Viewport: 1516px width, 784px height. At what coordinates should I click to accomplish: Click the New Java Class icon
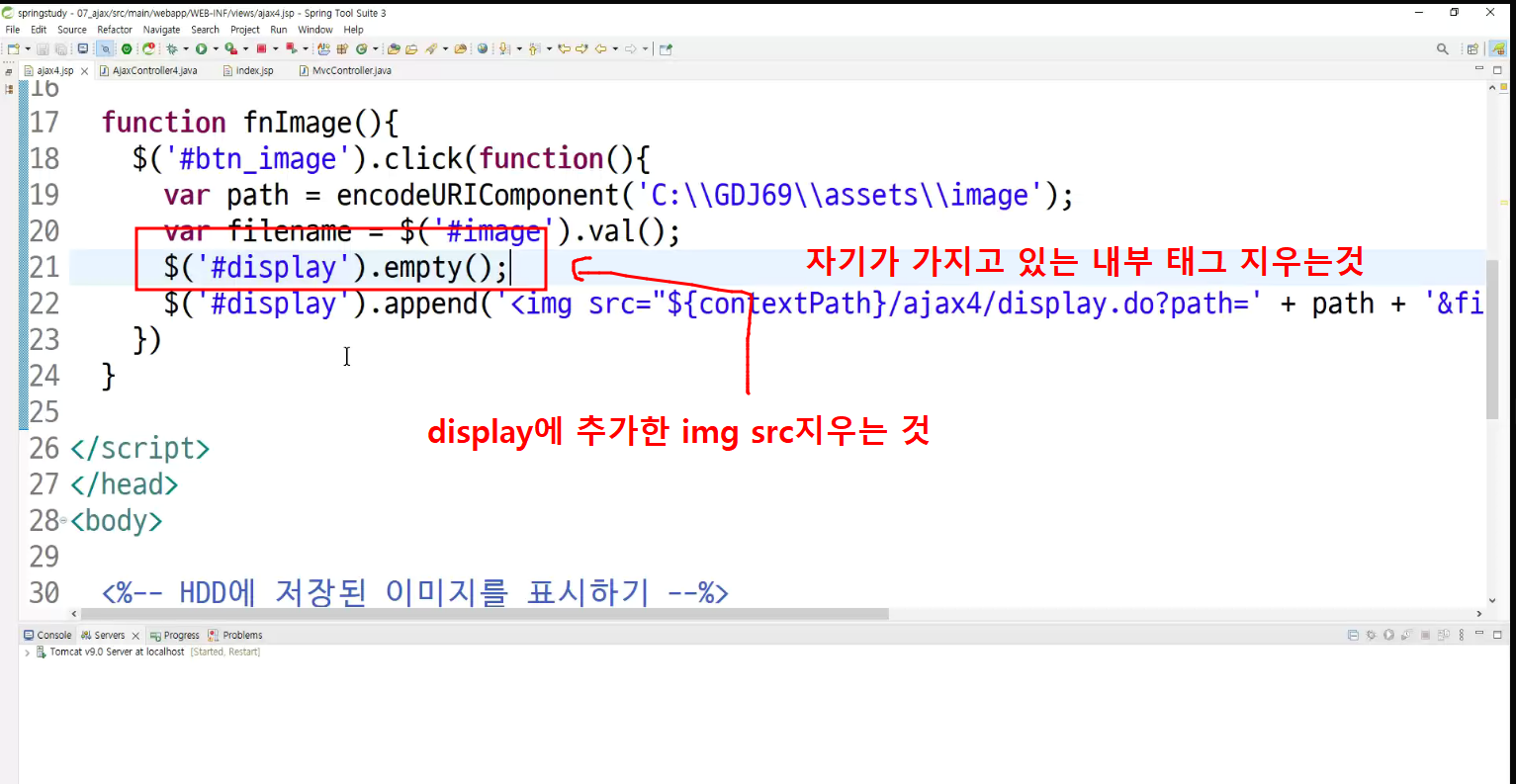point(361,48)
